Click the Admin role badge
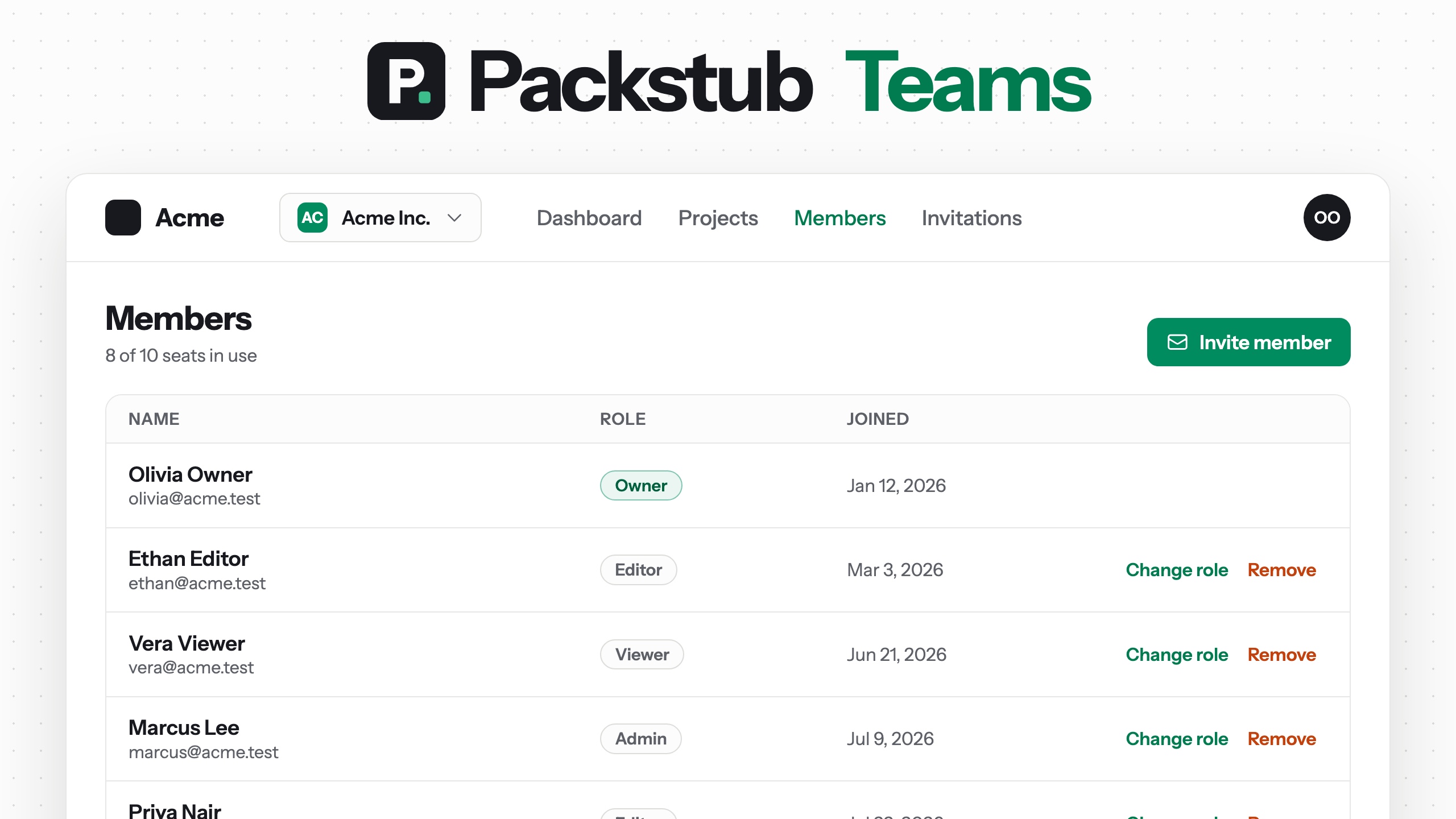This screenshot has width=1456, height=819. coord(640,739)
